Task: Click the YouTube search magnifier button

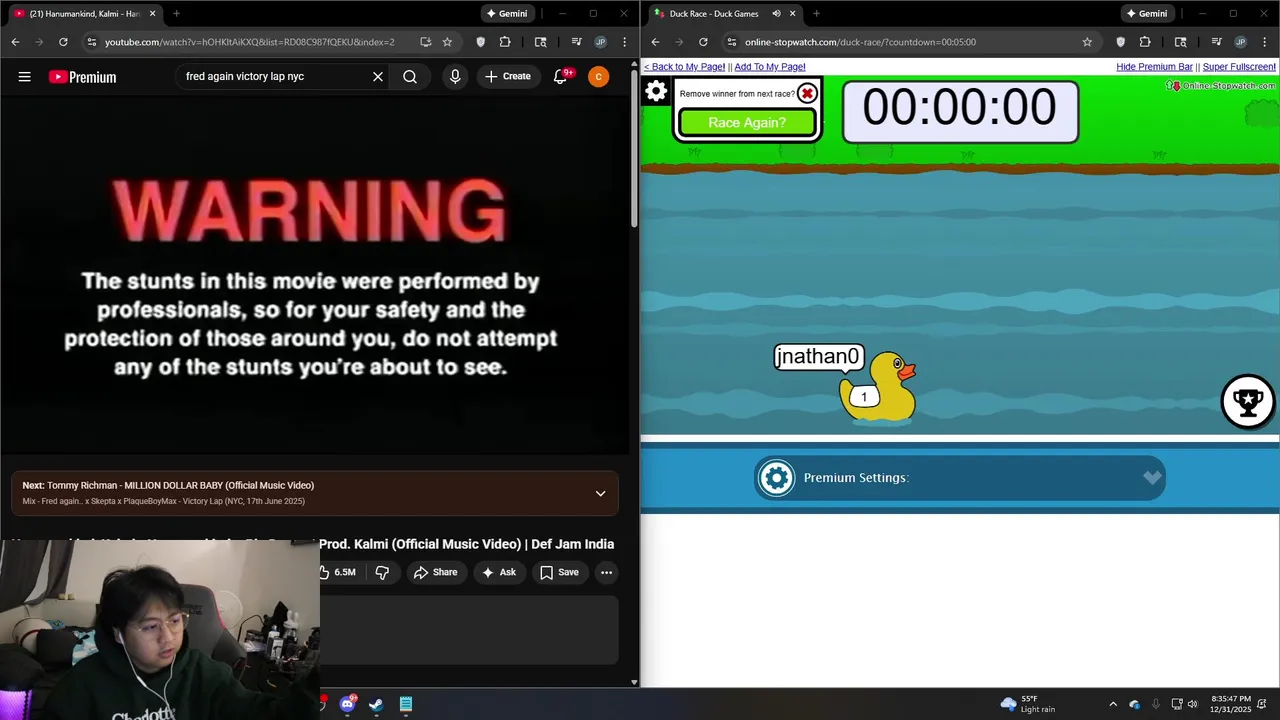Action: pos(410,77)
